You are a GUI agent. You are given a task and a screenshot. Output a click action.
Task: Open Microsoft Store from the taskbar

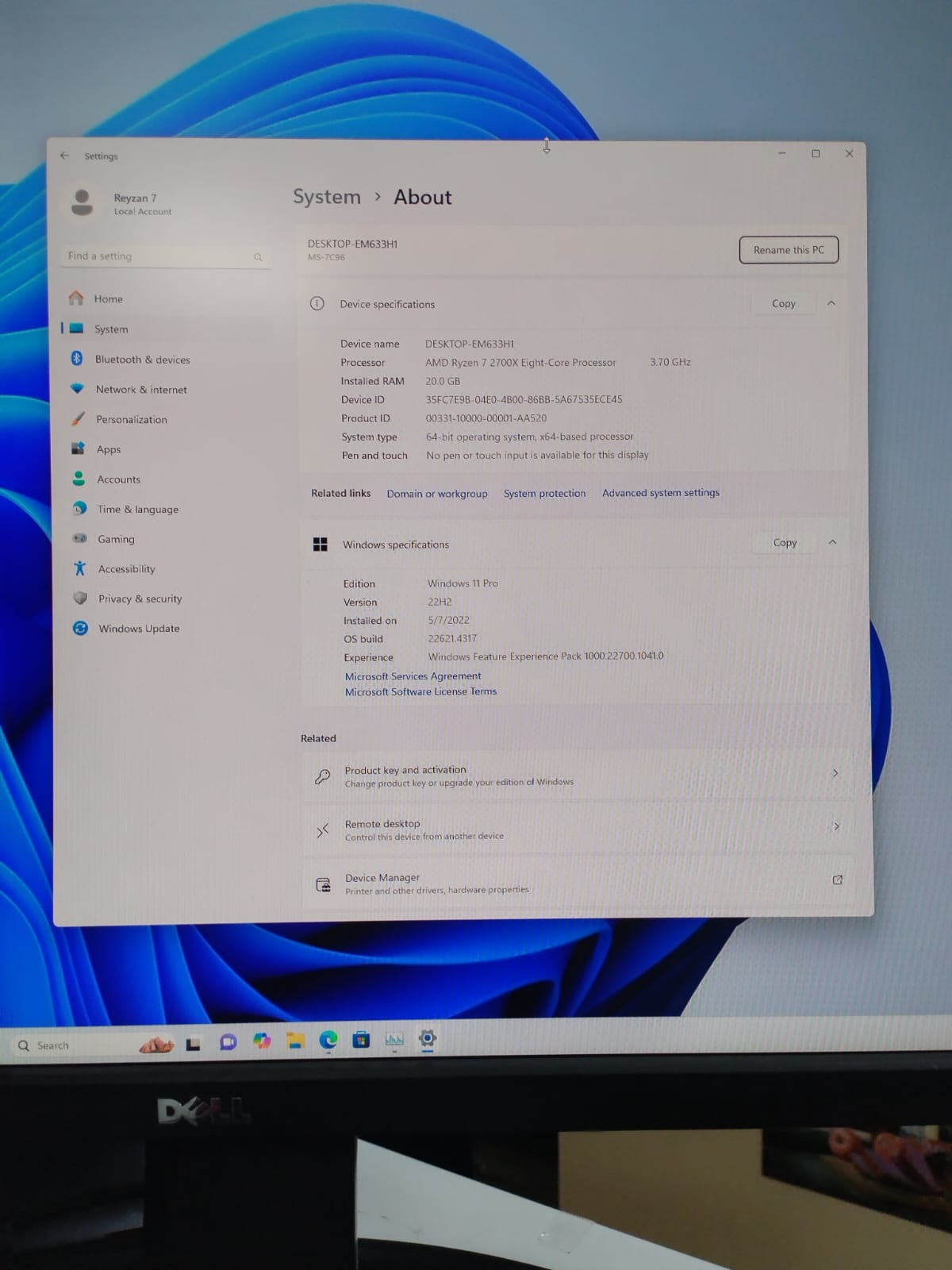361,1040
